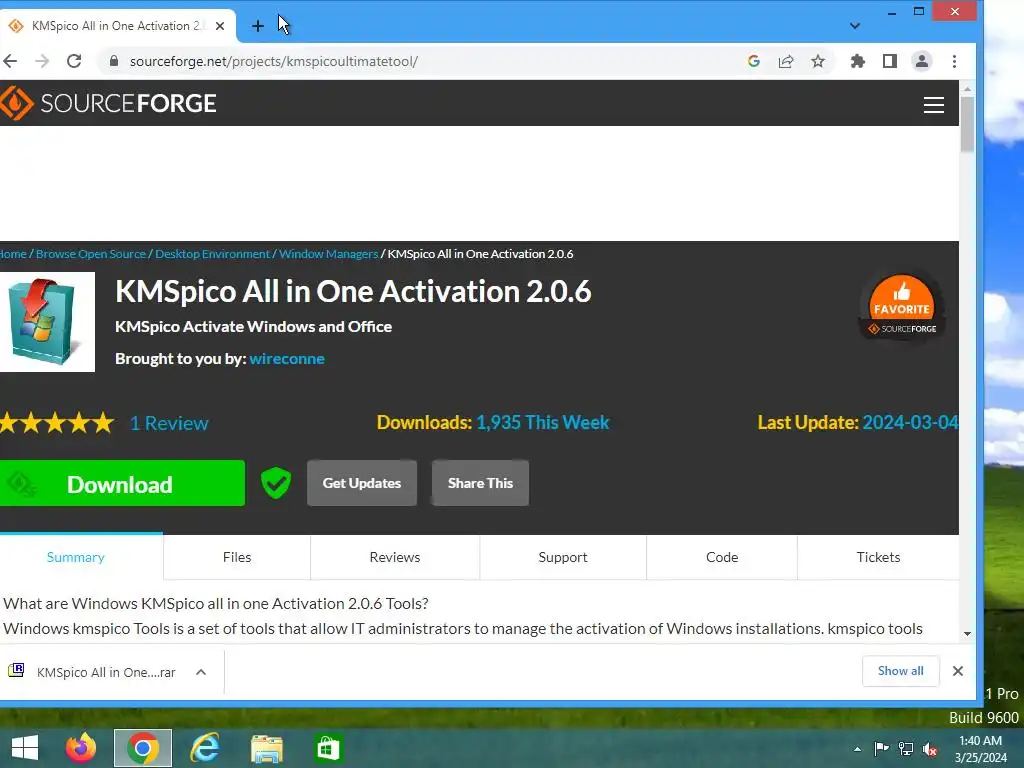The height and width of the screenshot is (768, 1024).
Task: Switch to the Files tab
Action: tap(236, 557)
